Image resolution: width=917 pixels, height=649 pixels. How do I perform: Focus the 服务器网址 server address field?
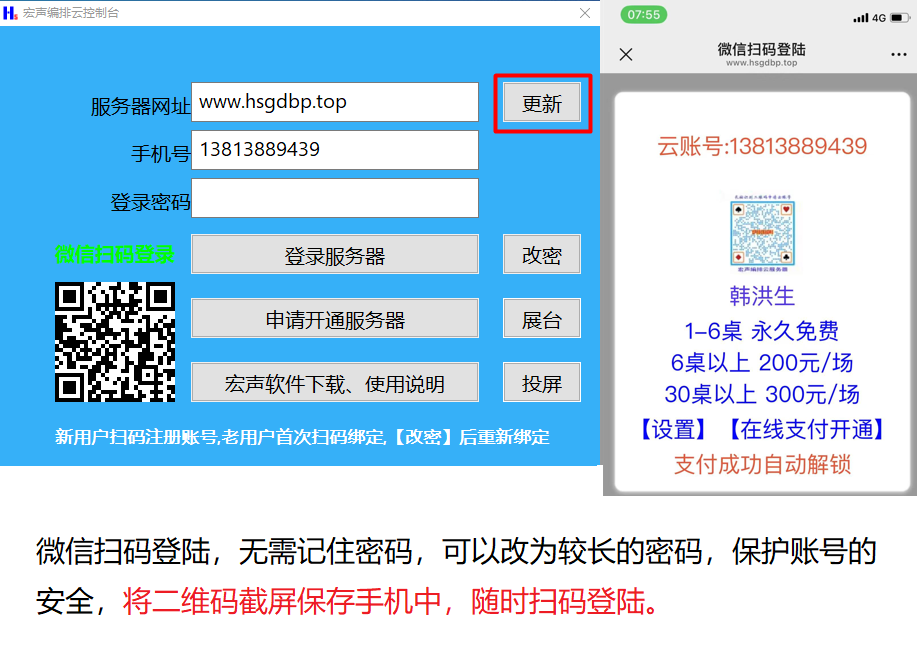(335, 102)
